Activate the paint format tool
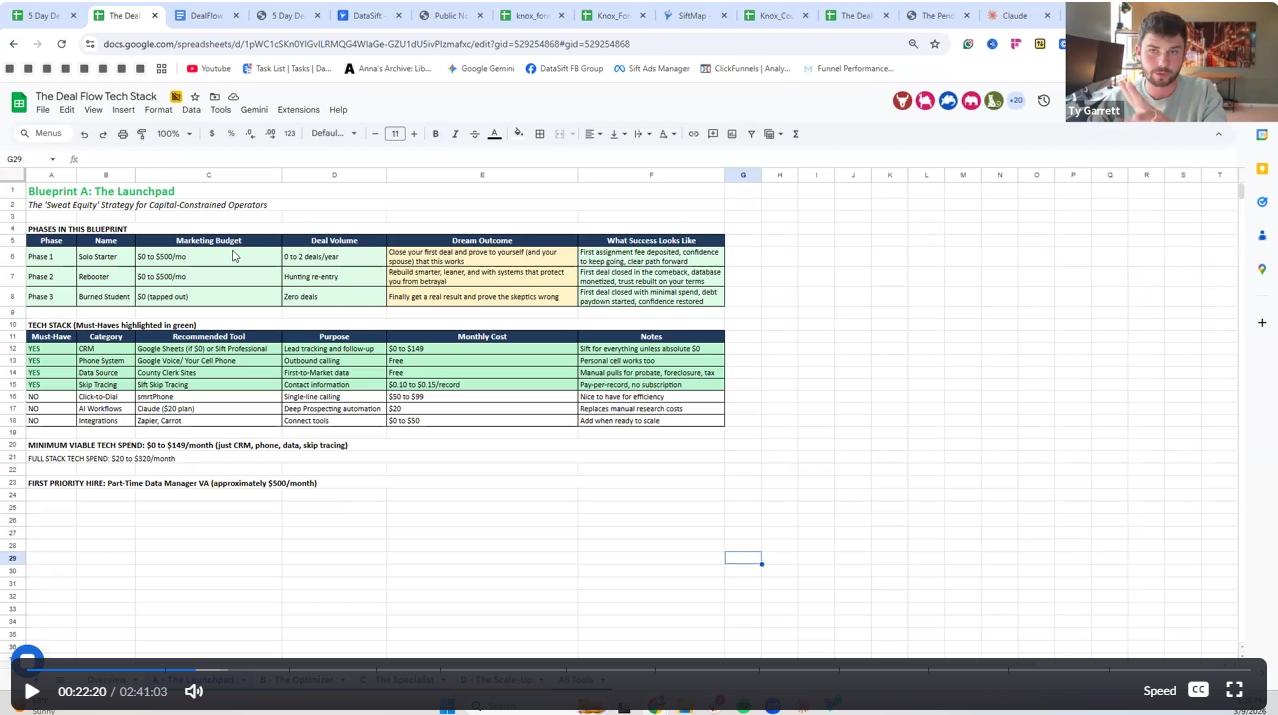The width and height of the screenshot is (1278, 715). 141,134
